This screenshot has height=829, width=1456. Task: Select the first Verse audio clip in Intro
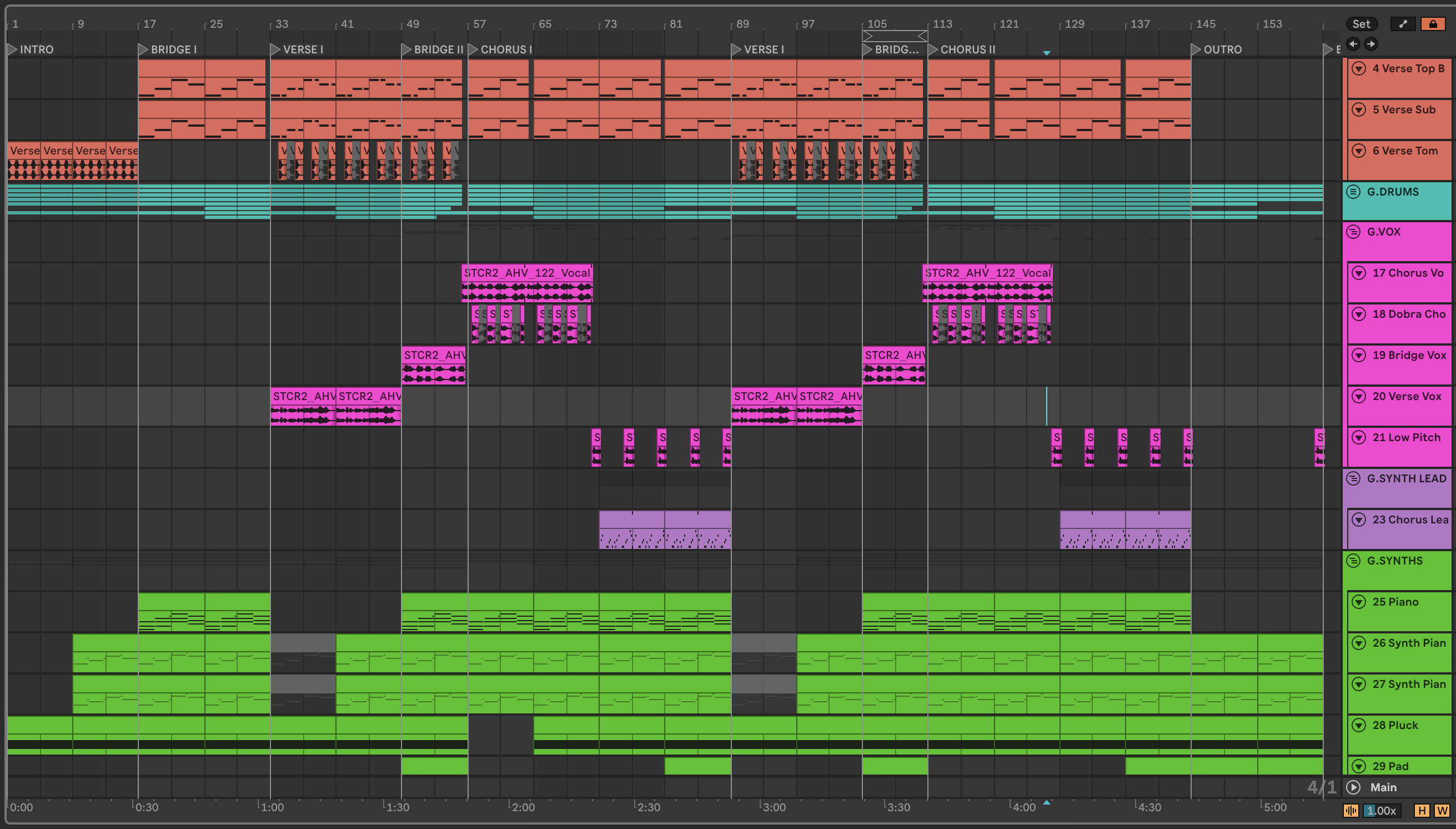tap(24, 162)
